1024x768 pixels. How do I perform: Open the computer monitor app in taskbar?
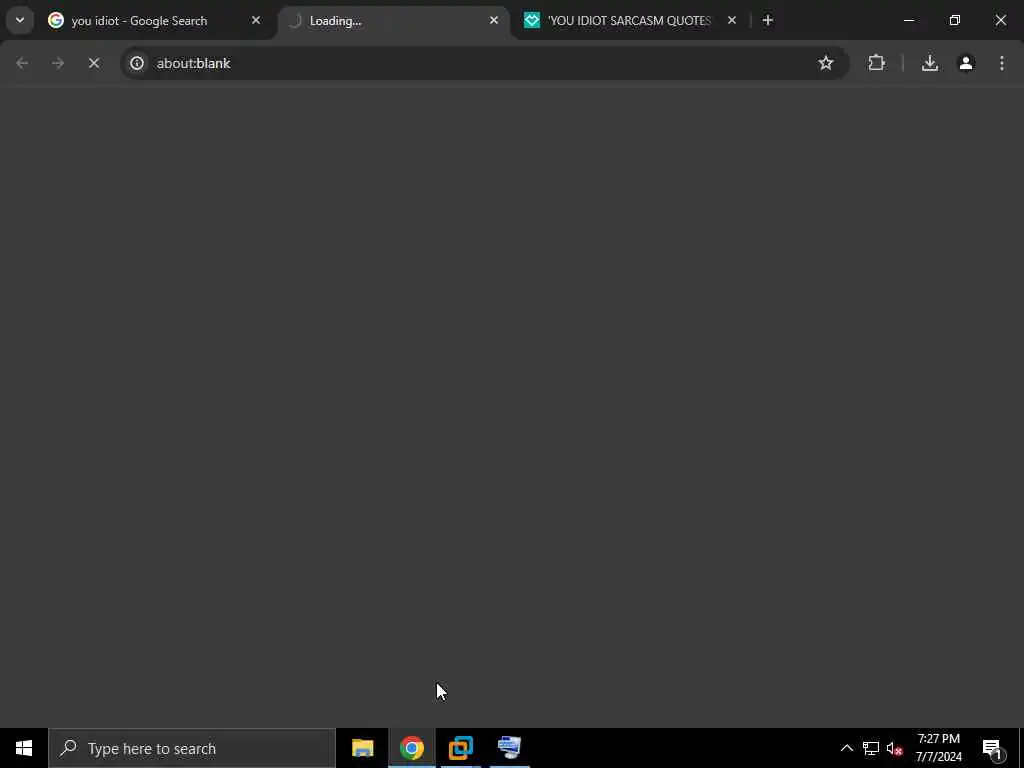click(509, 748)
